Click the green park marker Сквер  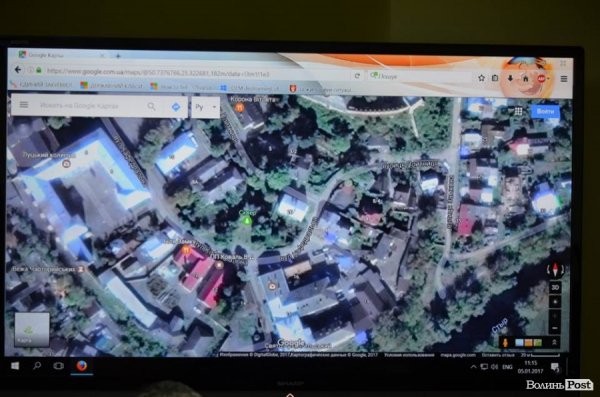[247, 220]
